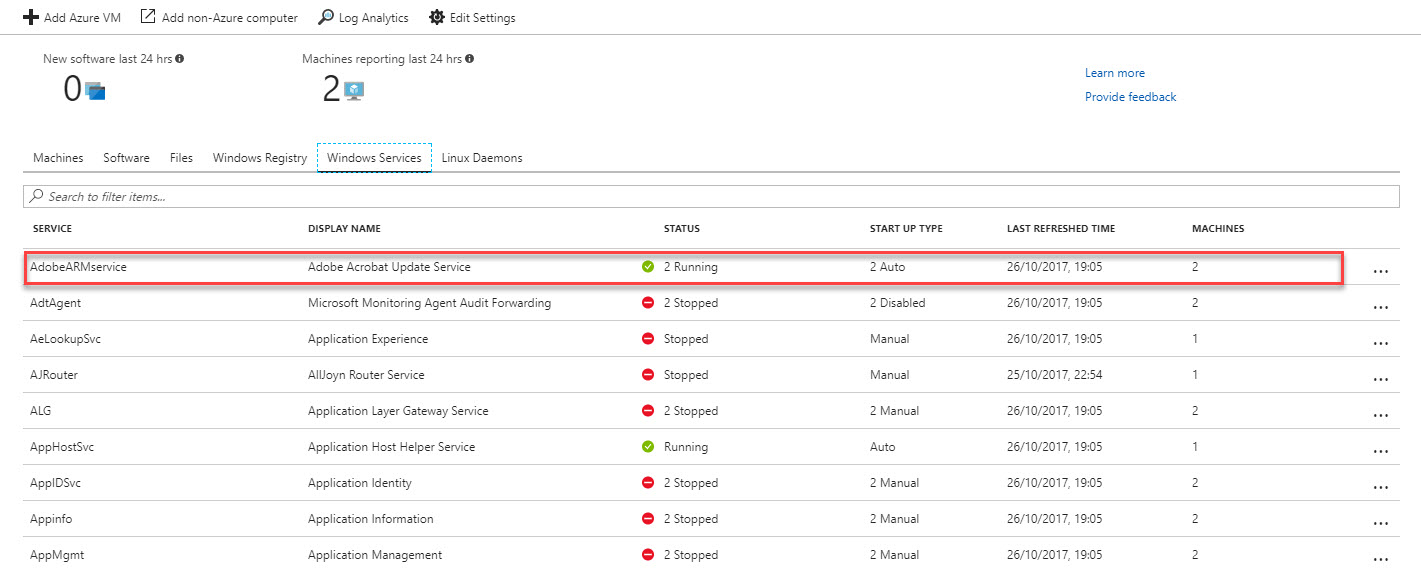Click the Add Azure VM plus icon
Viewport: 1421px width, 572px height.
click(31, 17)
